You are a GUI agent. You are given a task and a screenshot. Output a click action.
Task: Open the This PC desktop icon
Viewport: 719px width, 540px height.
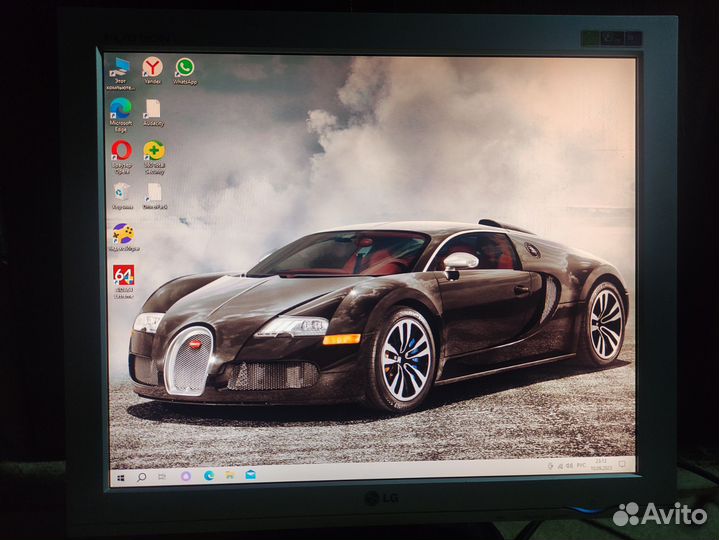(x=120, y=68)
